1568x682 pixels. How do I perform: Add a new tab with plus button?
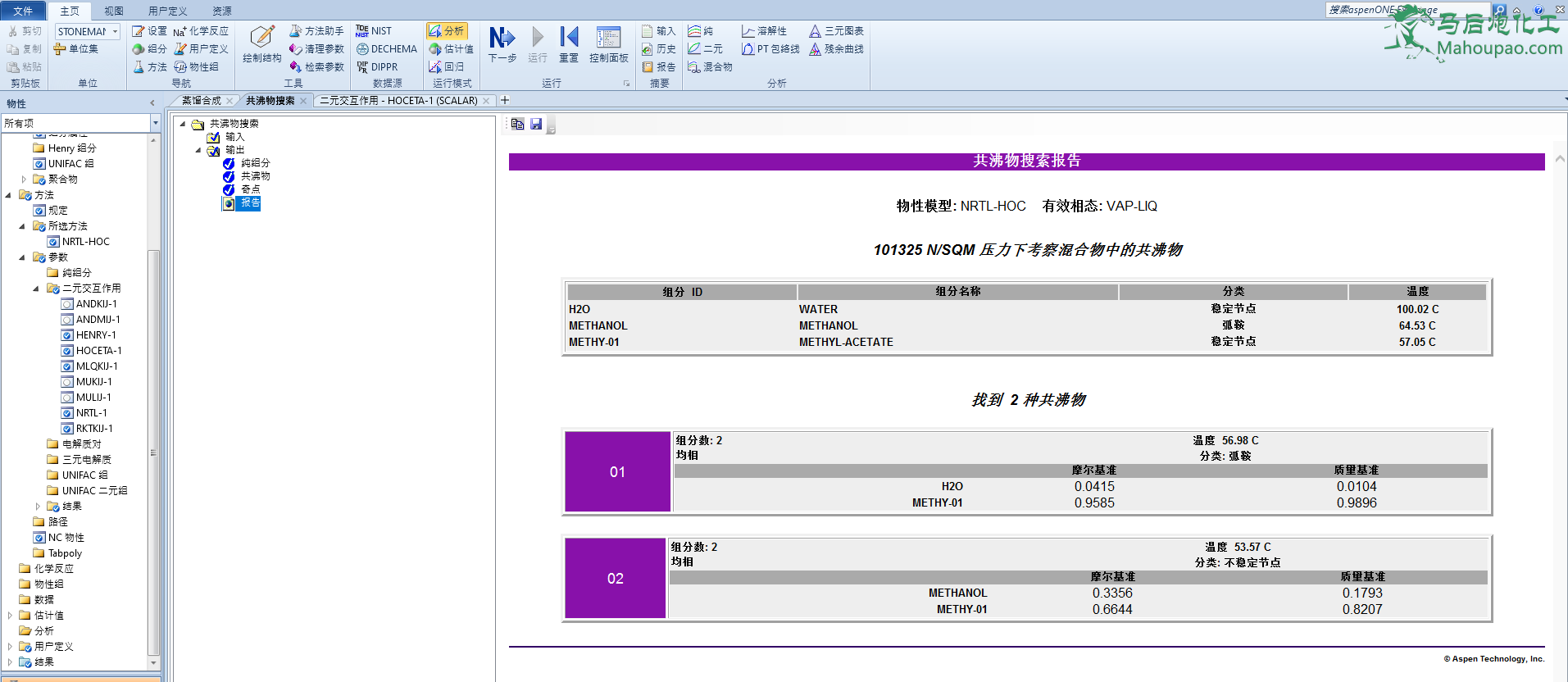click(x=505, y=100)
